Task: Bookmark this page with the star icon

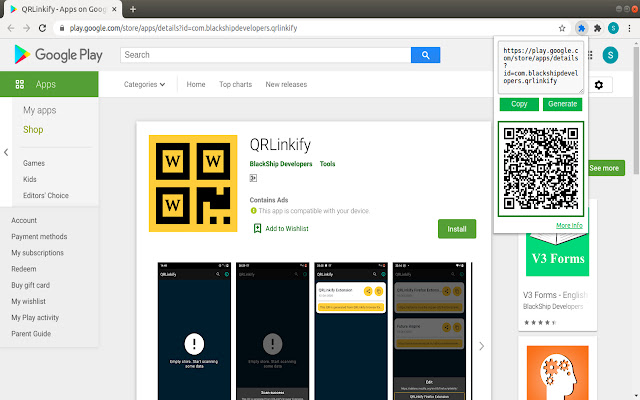Action: tap(562, 28)
